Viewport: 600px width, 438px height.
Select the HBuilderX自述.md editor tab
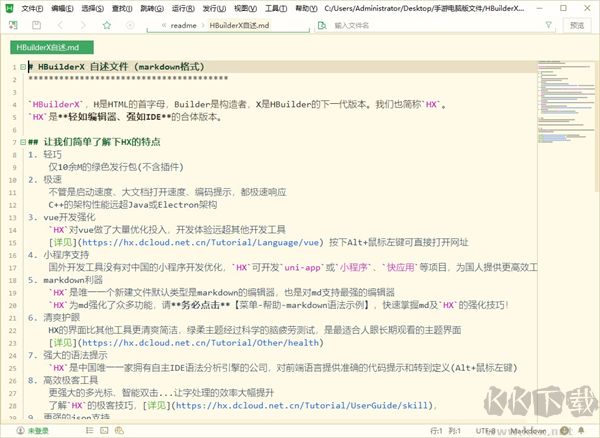pos(52,47)
